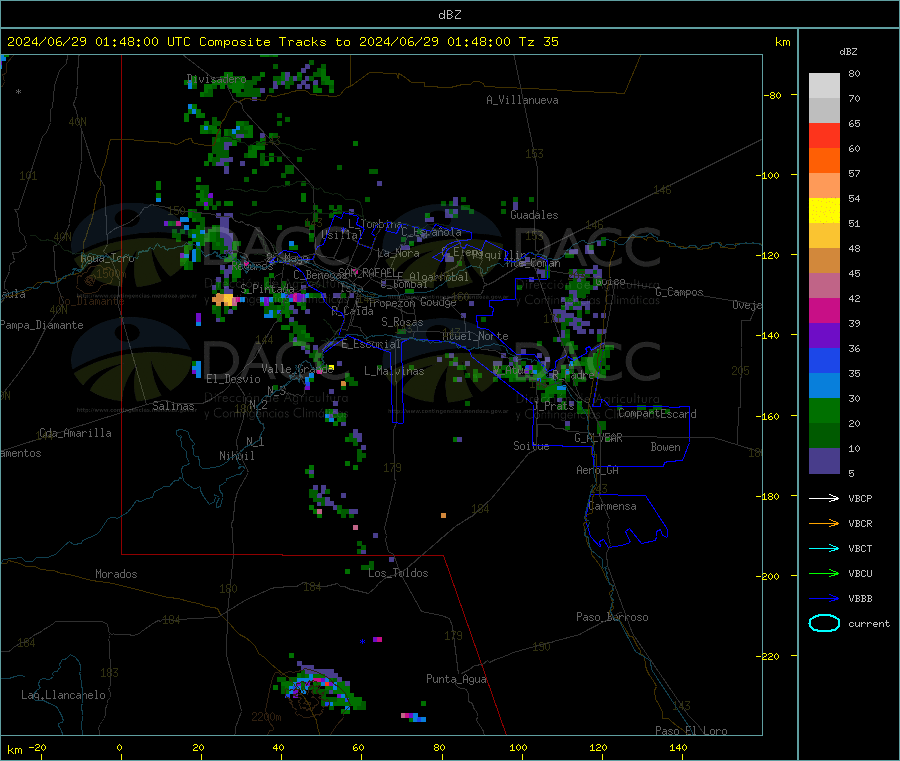This screenshot has width=900, height=761.
Task: Click the blue 35 dBZ legend swatch
Action: click(x=824, y=360)
